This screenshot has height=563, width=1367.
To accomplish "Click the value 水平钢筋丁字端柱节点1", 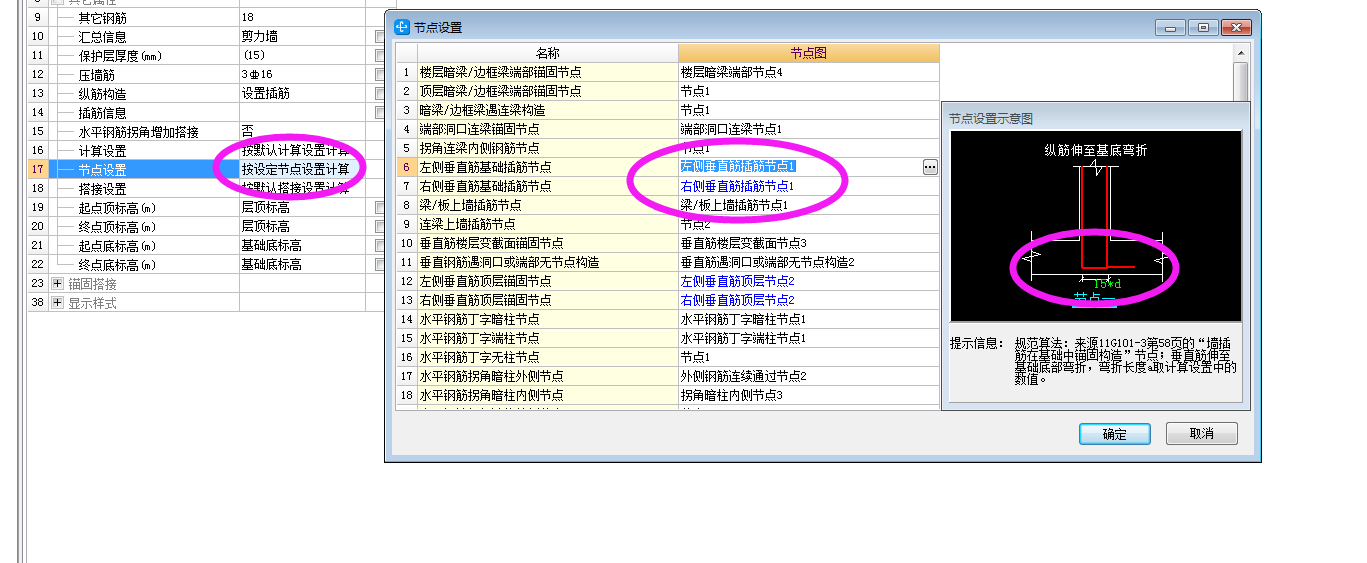I will coord(743,338).
